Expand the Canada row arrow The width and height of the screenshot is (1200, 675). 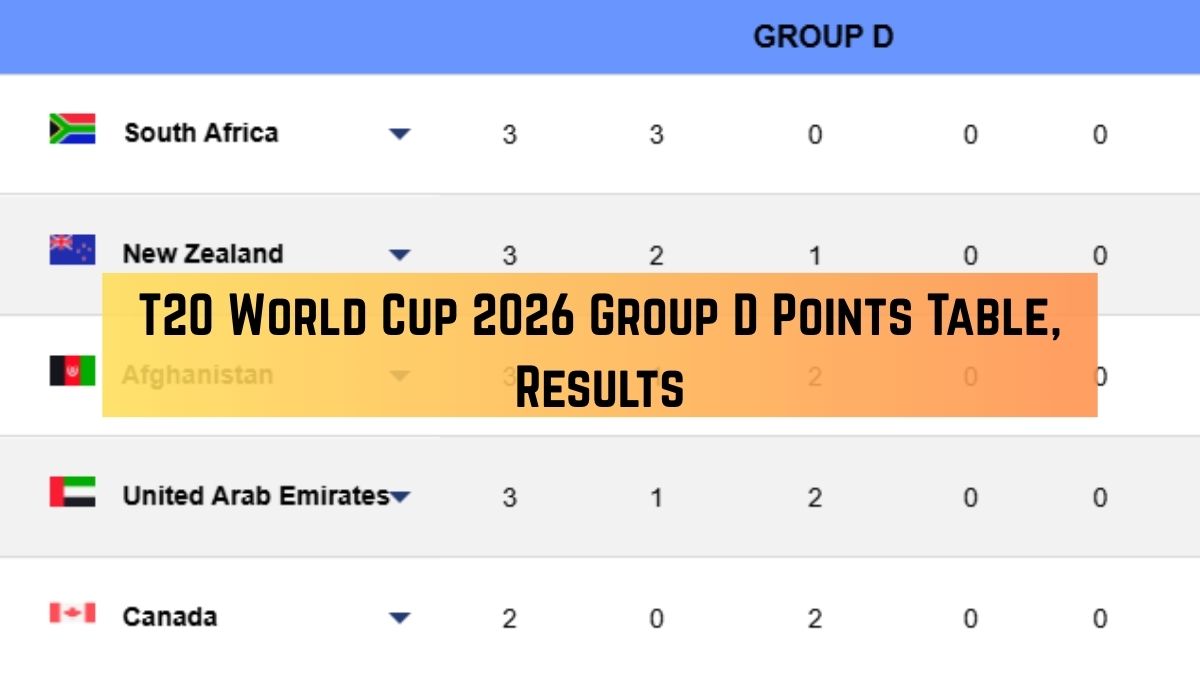pos(400,618)
